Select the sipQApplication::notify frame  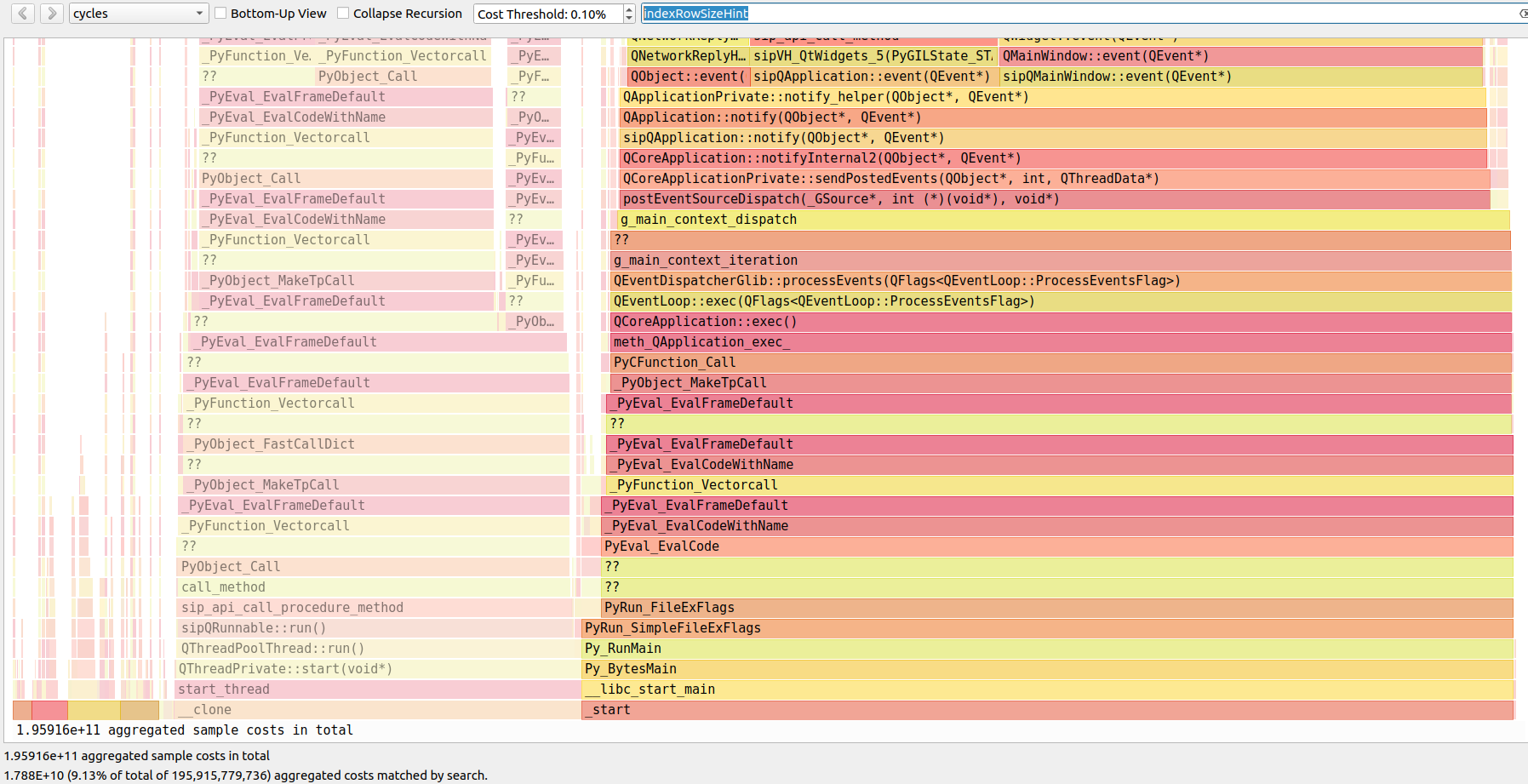click(x=1054, y=138)
